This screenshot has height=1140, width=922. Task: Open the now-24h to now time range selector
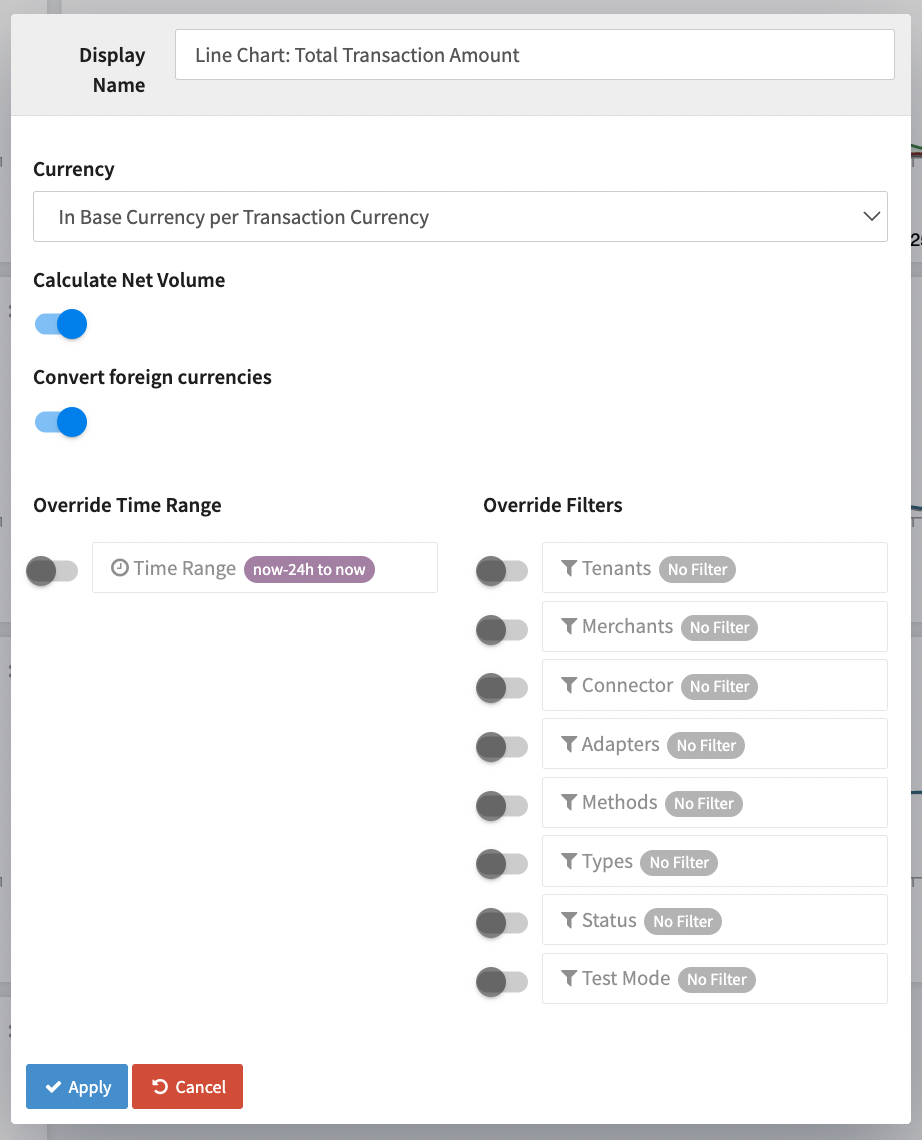(309, 569)
